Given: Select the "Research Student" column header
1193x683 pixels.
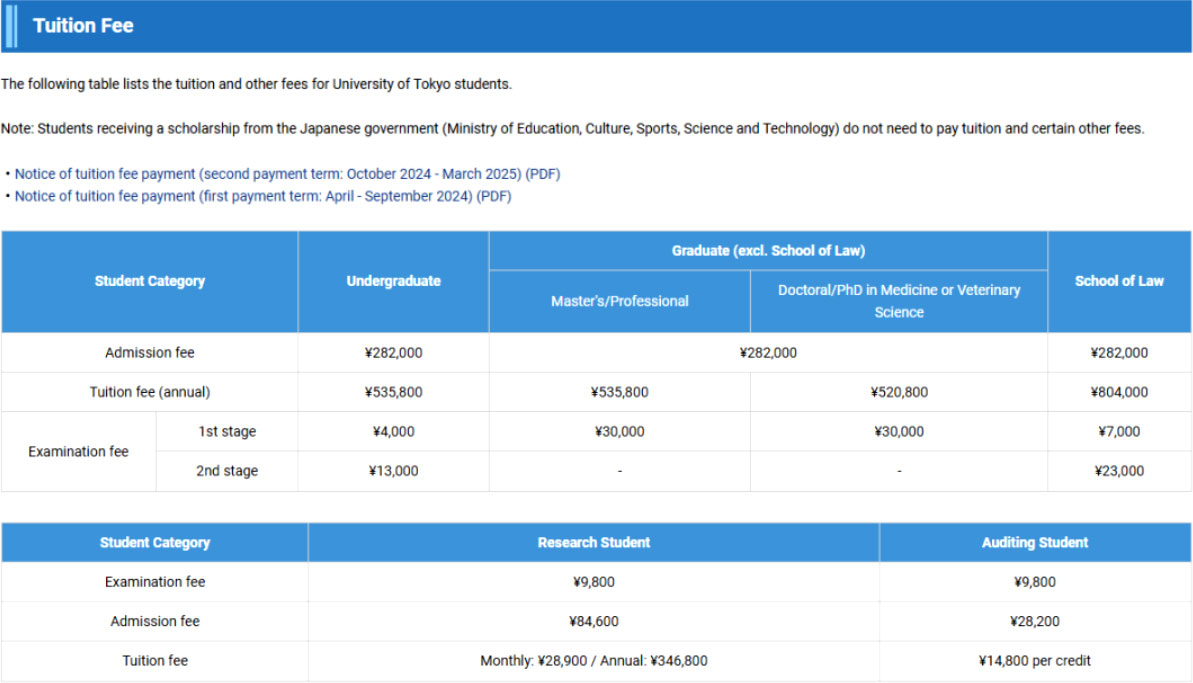Looking at the screenshot, I should (x=593, y=543).
